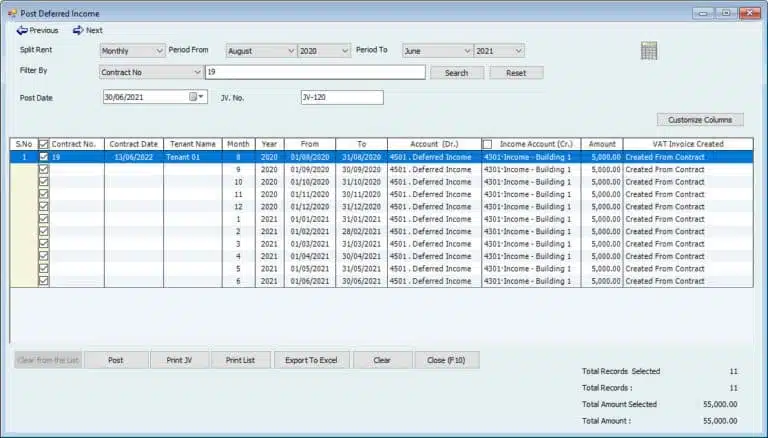Click the JV. No. input field

[341, 97]
